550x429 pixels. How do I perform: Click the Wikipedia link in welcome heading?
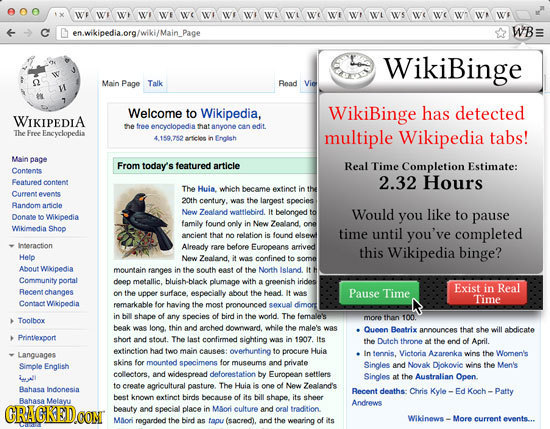pos(229,114)
